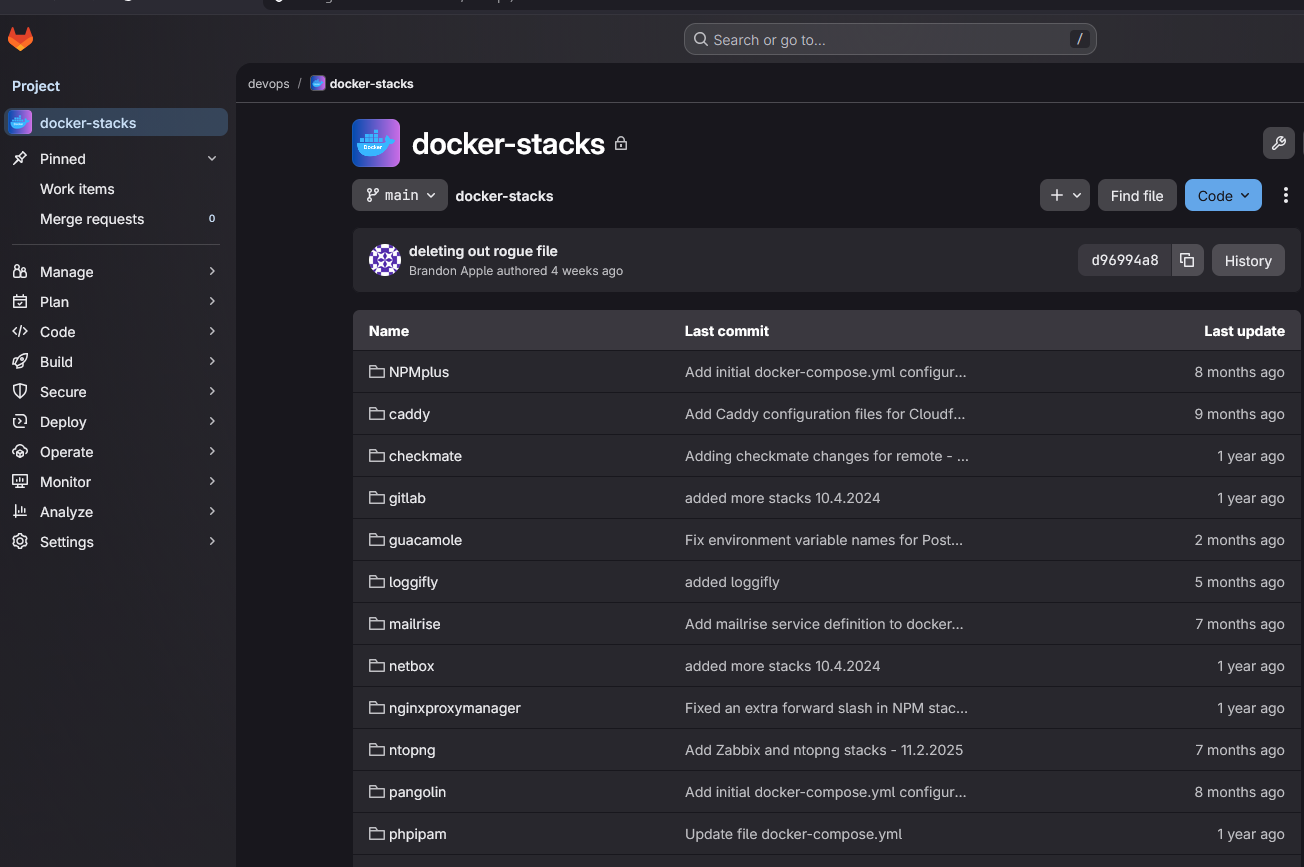Click the phpipam folder icon
Image resolution: width=1304 pixels, height=867 pixels.
point(377,834)
